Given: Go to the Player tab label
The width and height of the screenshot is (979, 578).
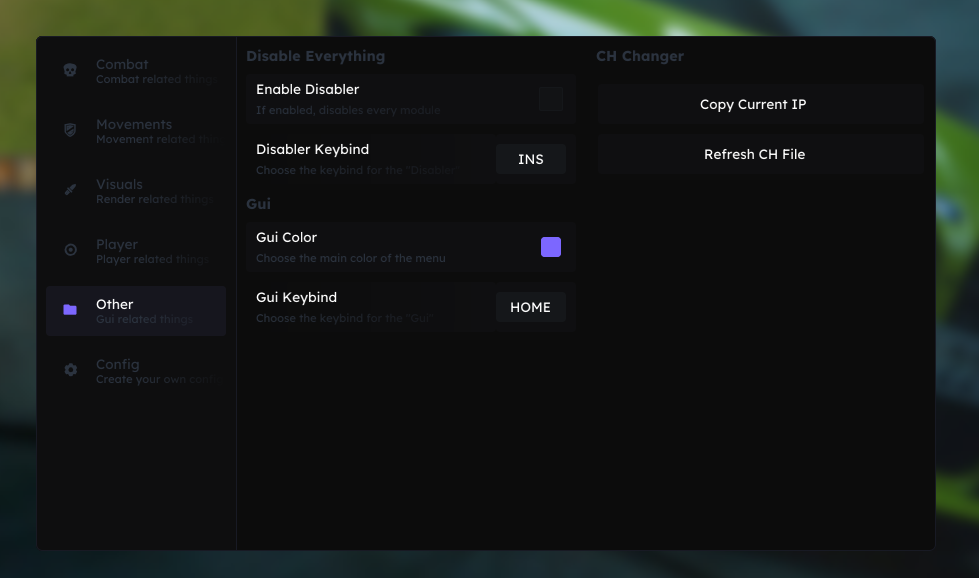Looking at the screenshot, I should (117, 245).
